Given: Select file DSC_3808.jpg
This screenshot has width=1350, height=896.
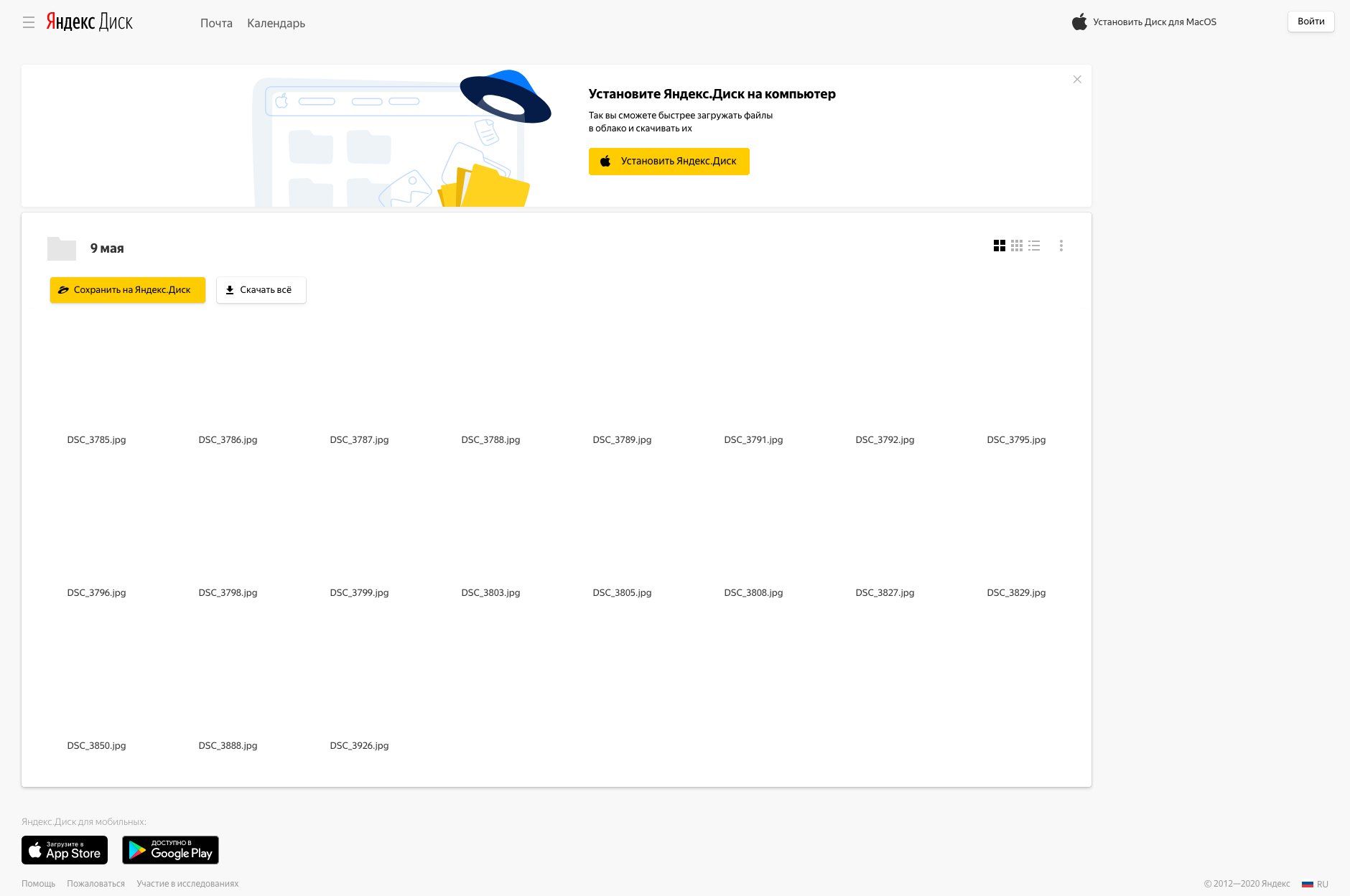Looking at the screenshot, I should [753, 592].
